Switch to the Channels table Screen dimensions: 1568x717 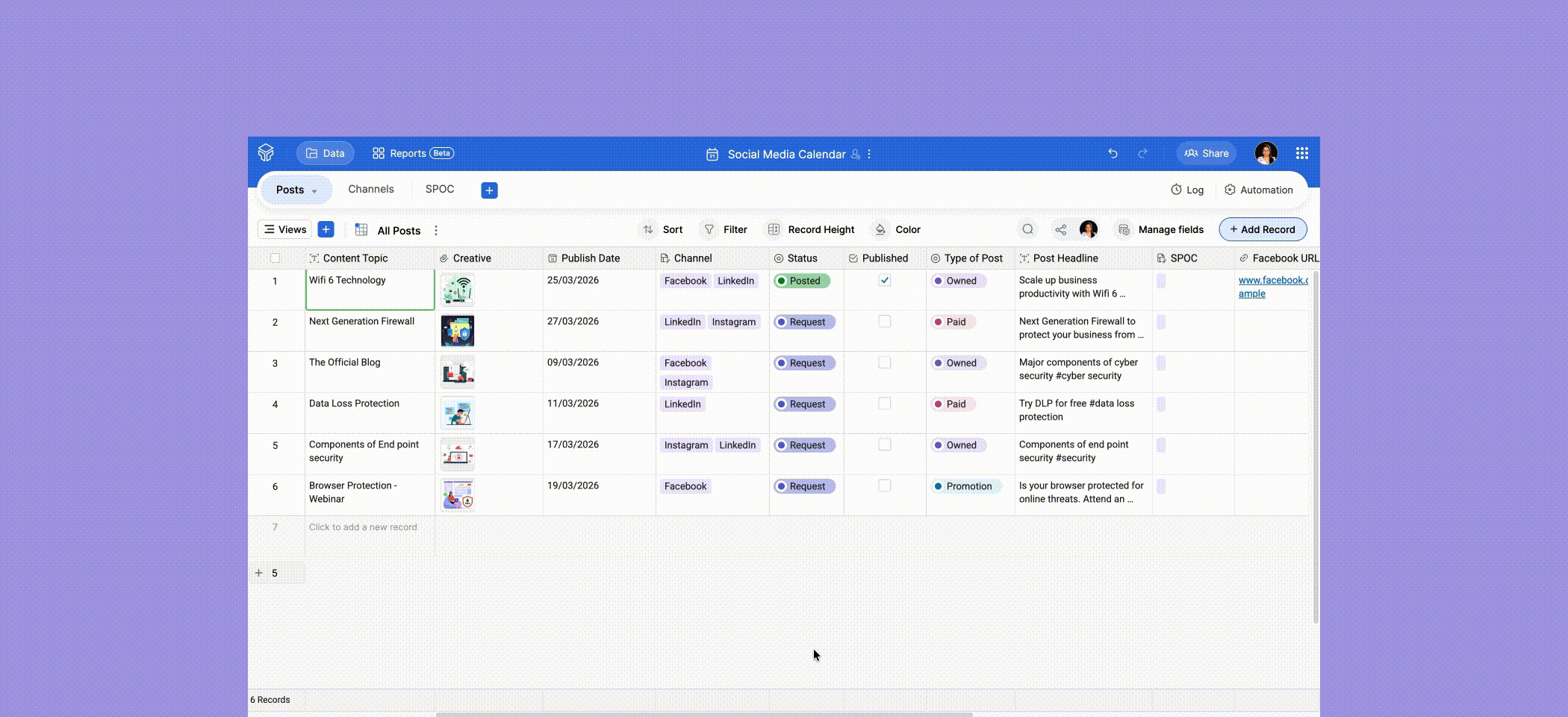(x=371, y=189)
